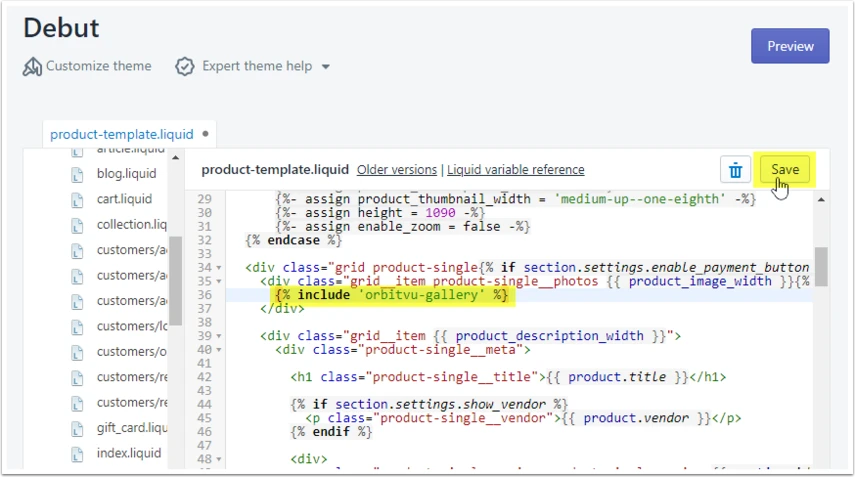
Task: Save the product-template.liquid file
Action: [x=785, y=170]
